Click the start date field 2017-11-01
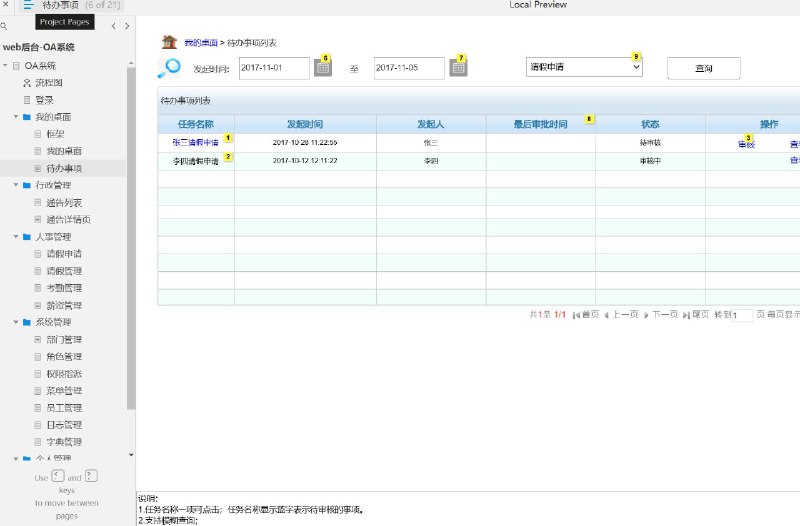The image size is (800, 526). [274, 68]
